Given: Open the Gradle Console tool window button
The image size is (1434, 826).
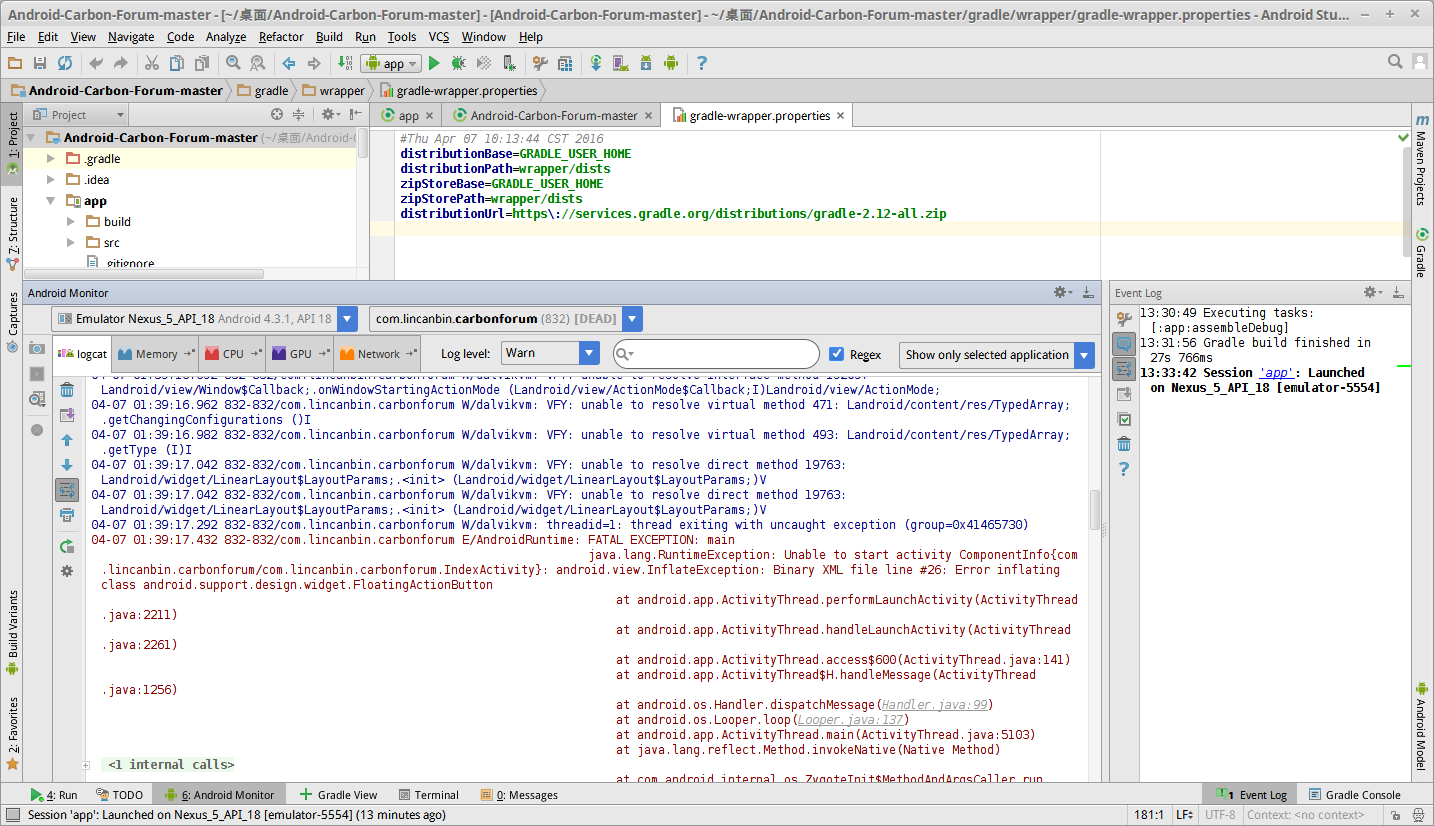Looking at the screenshot, I should [x=1354, y=795].
